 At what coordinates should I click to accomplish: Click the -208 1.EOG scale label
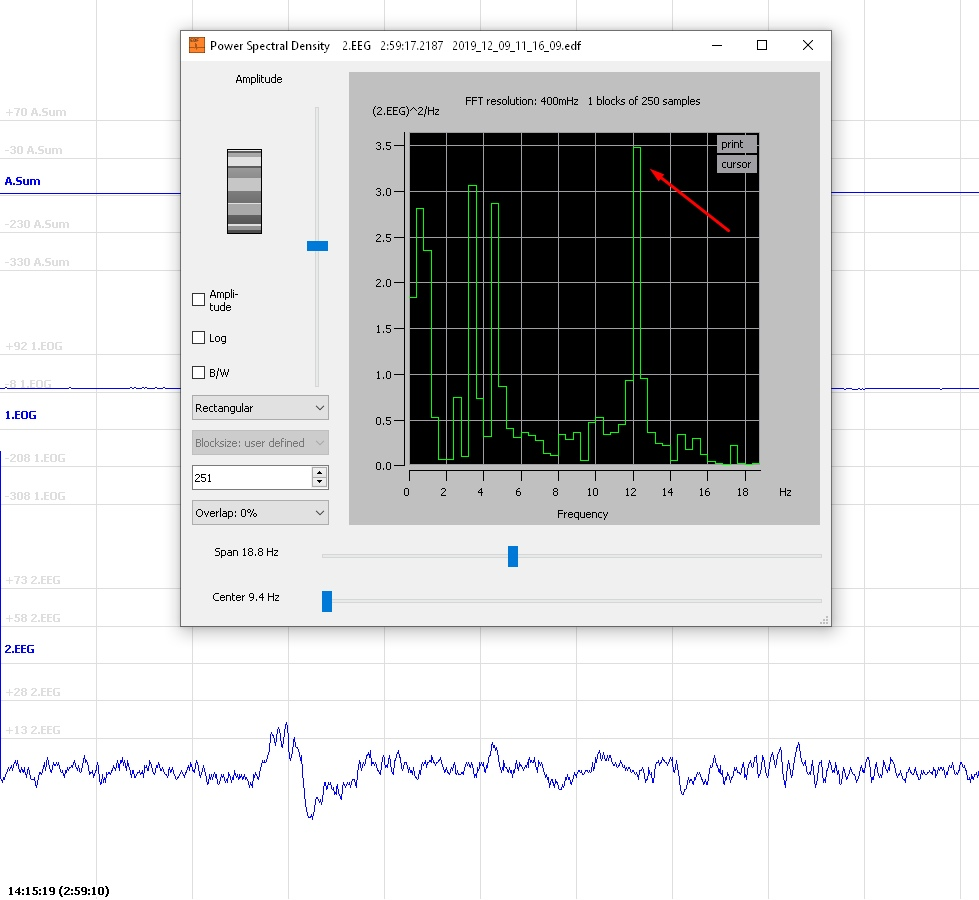(x=35, y=458)
